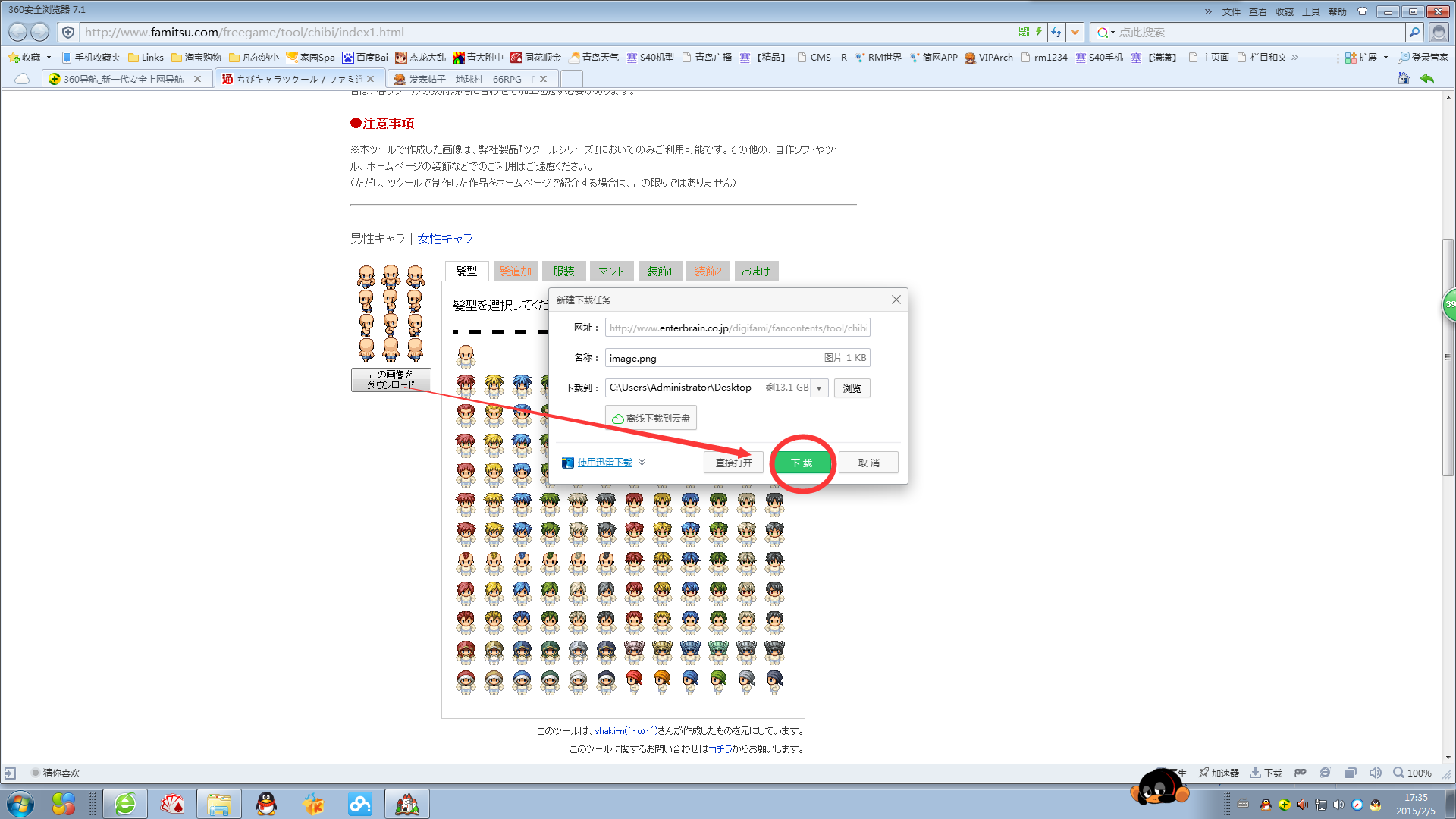Switch to the 服装 tab
Image resolution: width=1456 pixels, height=819 pixels.
click(563, 271)
